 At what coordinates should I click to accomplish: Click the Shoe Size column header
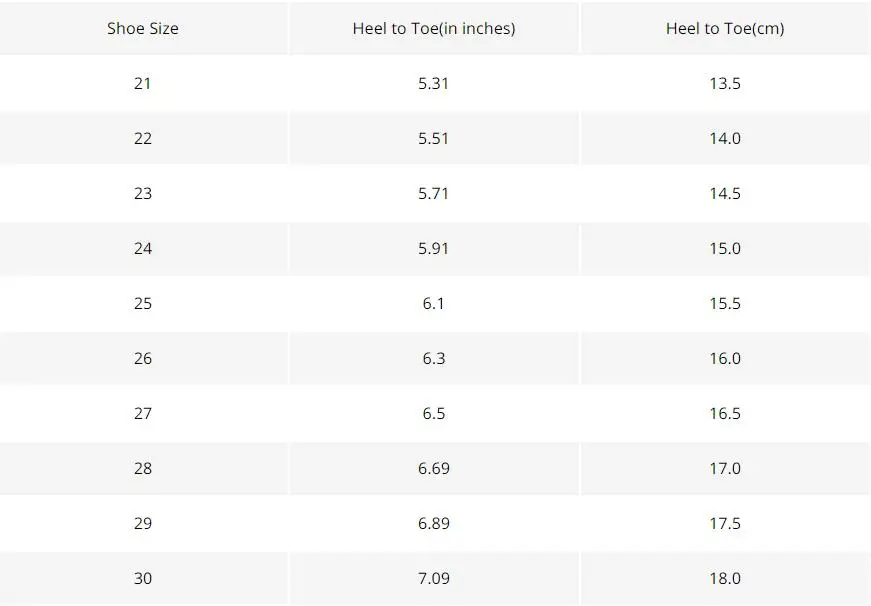coord(143,28)
